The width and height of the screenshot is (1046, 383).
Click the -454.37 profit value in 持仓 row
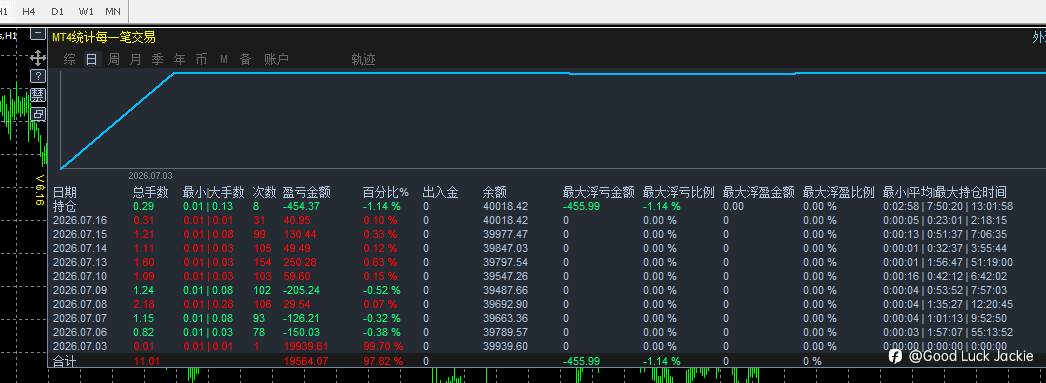(x=302, y=206)
